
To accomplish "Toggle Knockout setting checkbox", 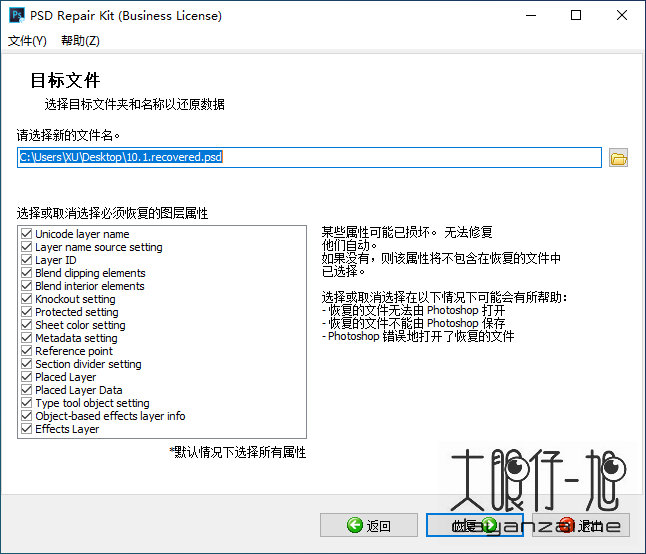I will pyautogui.click(x=26, y=299).
